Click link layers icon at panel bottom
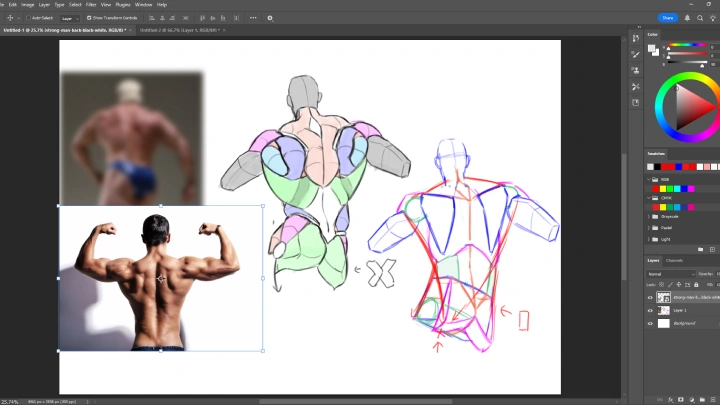The image size is (720, 405). [660, 400]
